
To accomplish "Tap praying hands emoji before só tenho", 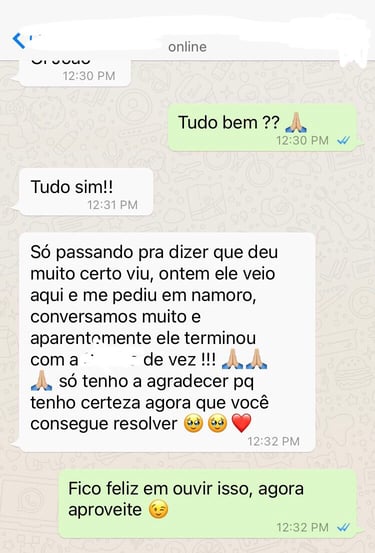I will tap(42, 381).
